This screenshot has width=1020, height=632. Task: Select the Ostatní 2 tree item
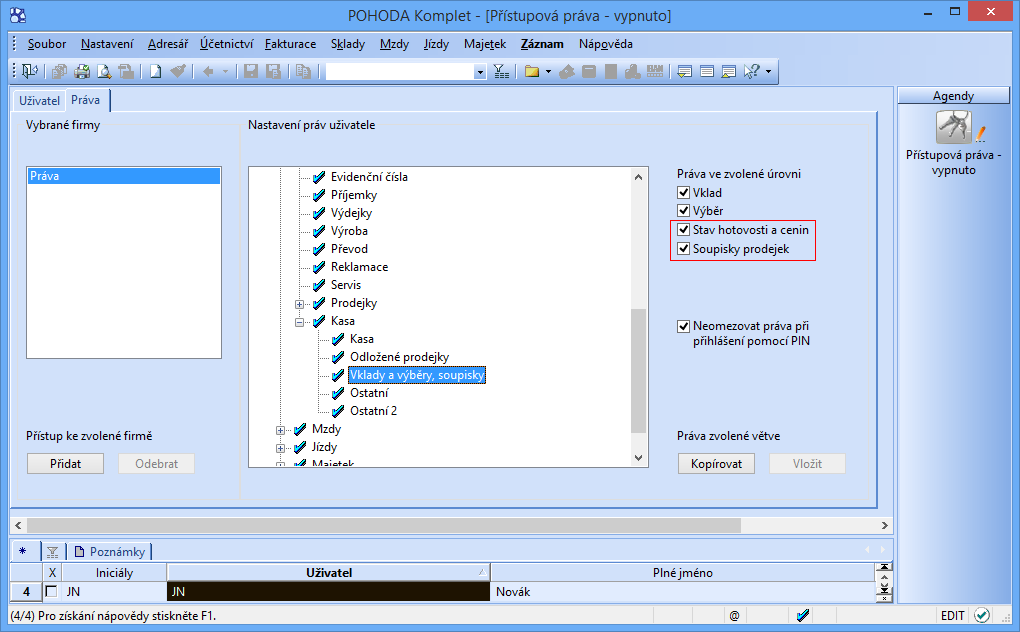(373, 411)
